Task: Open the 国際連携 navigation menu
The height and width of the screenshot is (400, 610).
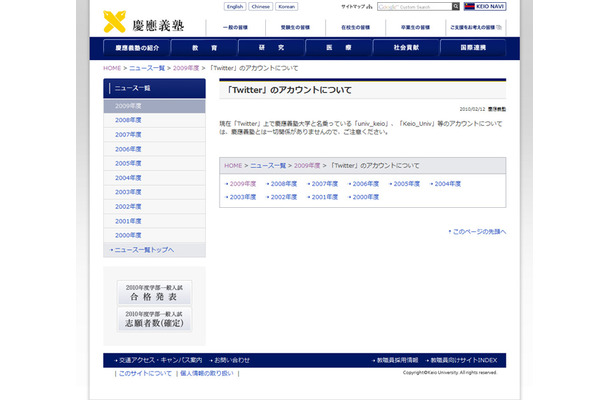Action: (473, 48)
